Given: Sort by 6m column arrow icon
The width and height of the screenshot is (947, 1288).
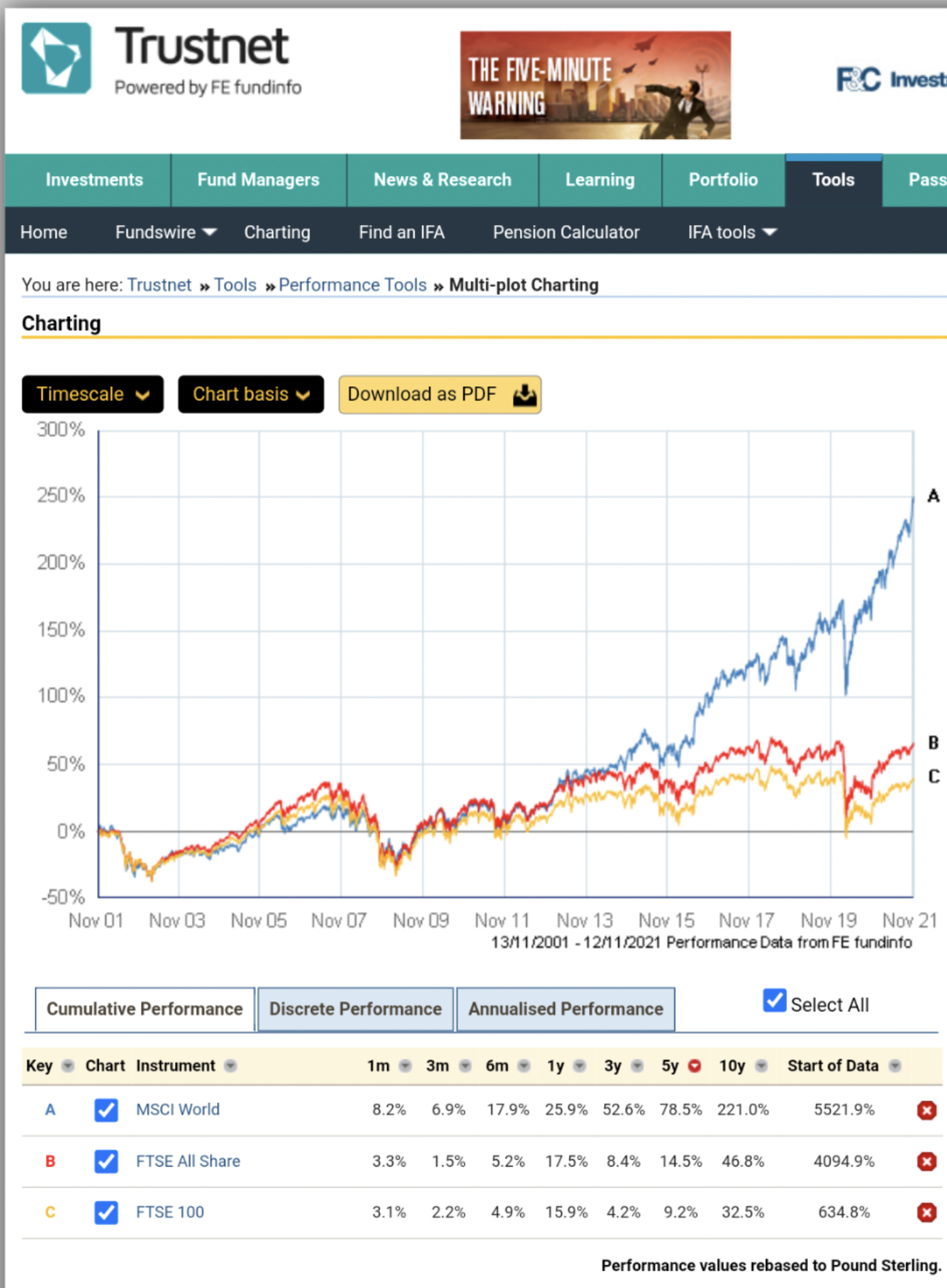Looking at the screenshot, I should click(x=524, y=1065).
